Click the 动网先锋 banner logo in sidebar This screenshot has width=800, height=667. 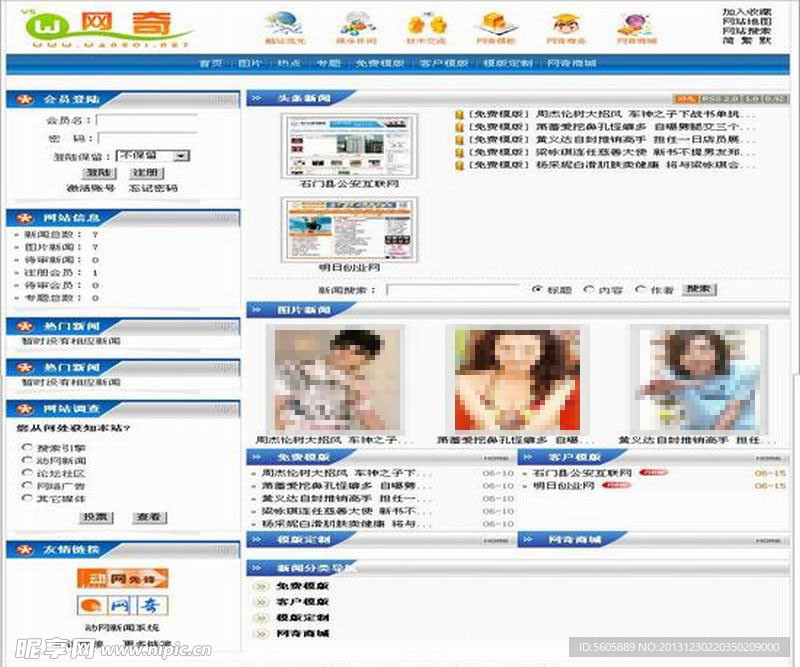[x=122, y=578]
